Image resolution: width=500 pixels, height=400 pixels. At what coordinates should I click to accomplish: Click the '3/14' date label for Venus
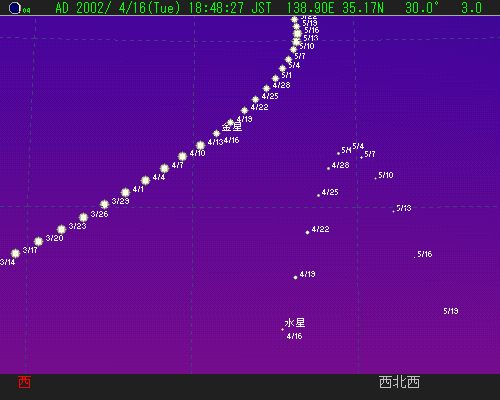[x=7, y=262]
